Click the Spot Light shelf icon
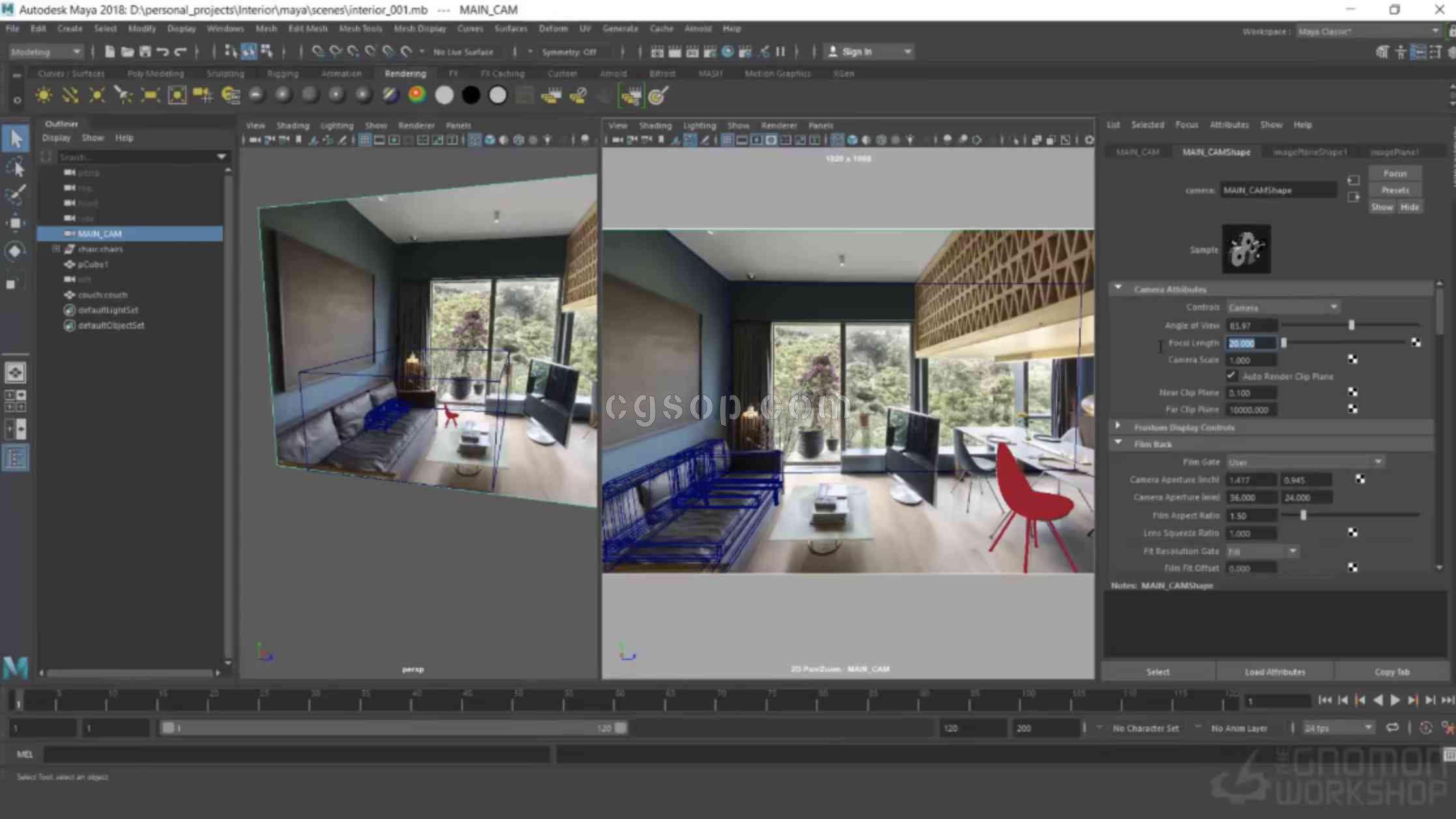Image resolution: width=1456 pixels, height=819 pixels. pyautogui.click(x=123, y=96)
